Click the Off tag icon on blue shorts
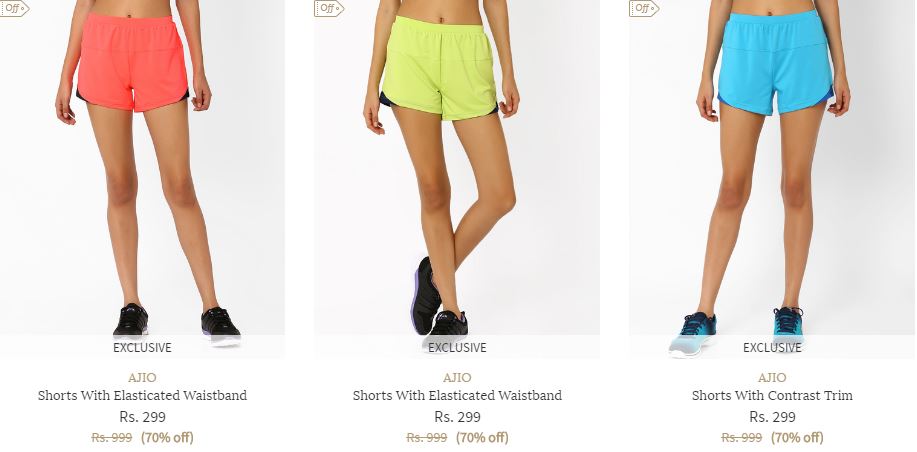Image resolution: width=917 pixels, height=452 pixels. (x=644, y=8)
